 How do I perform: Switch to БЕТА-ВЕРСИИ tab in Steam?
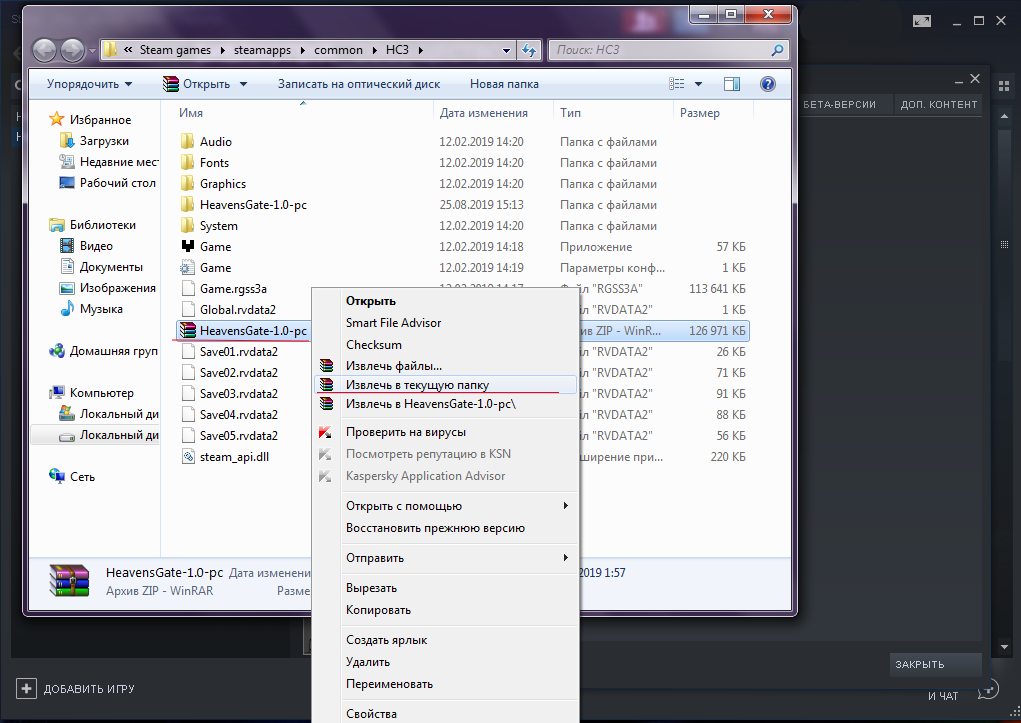(x=839, y=105)
